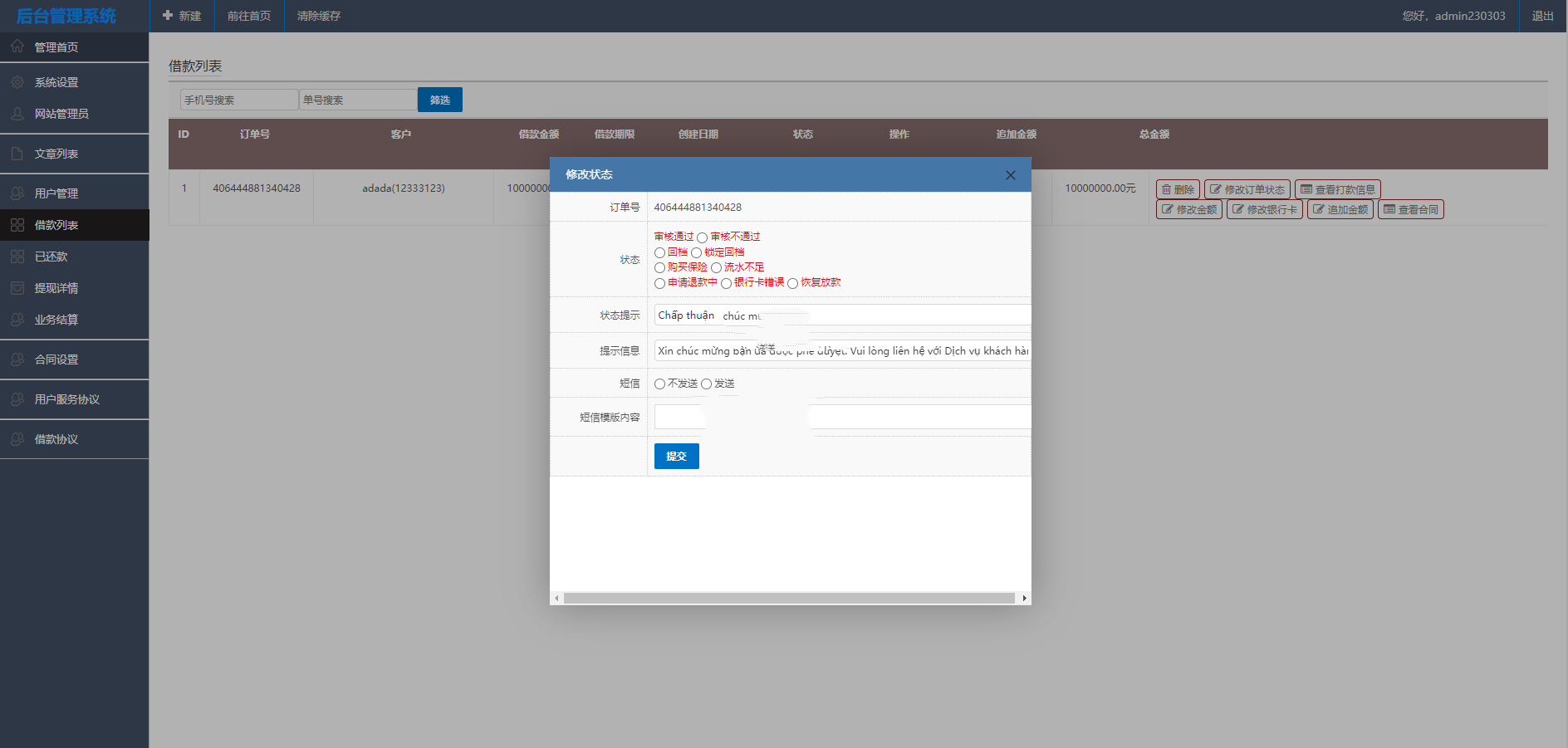Choose the 锁定回档 status option
This screenshot has width=1568, height=748.
(x=696, y=252)
